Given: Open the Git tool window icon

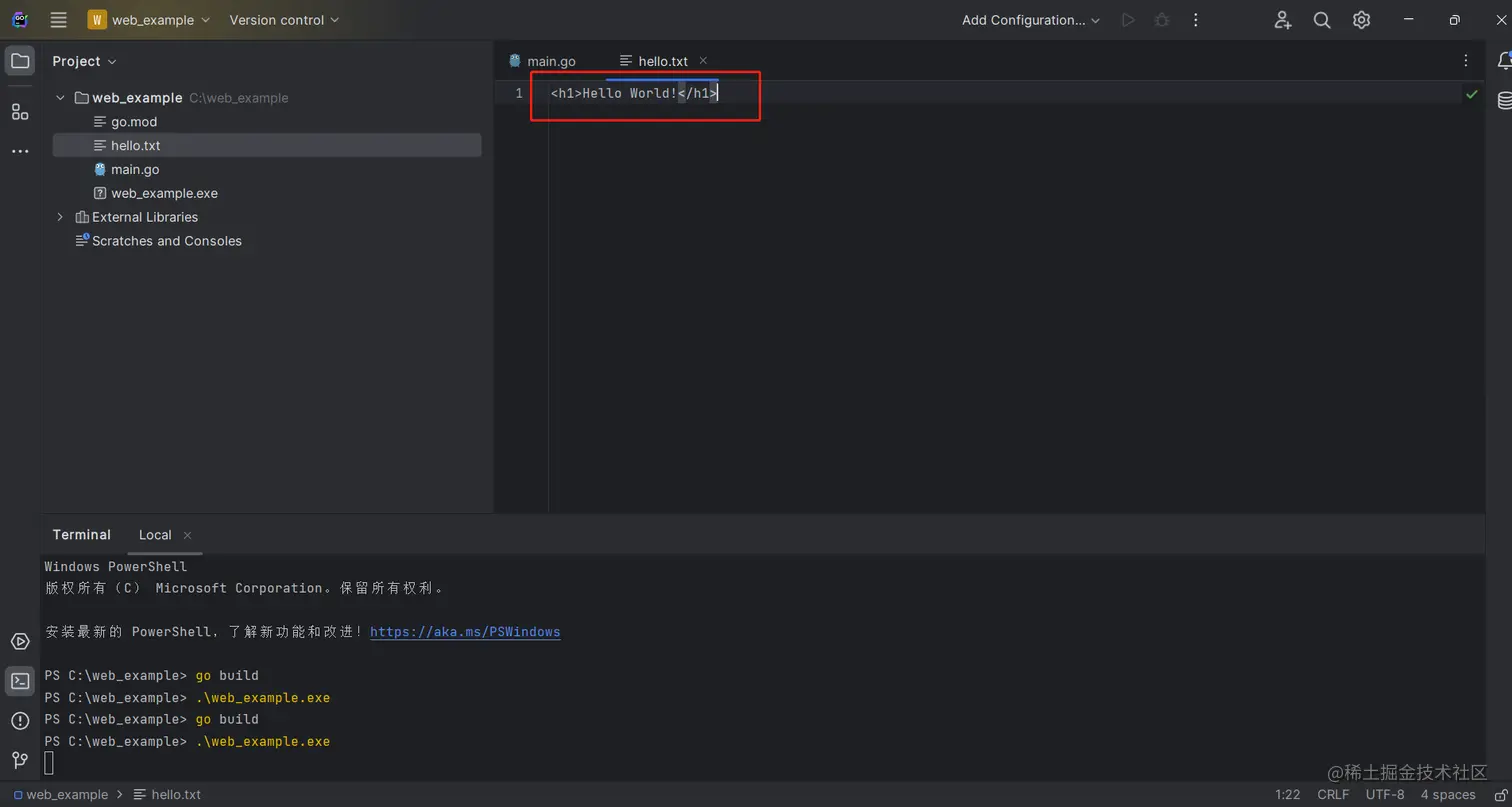Looking at the screenshot, I should coord(20,760).
